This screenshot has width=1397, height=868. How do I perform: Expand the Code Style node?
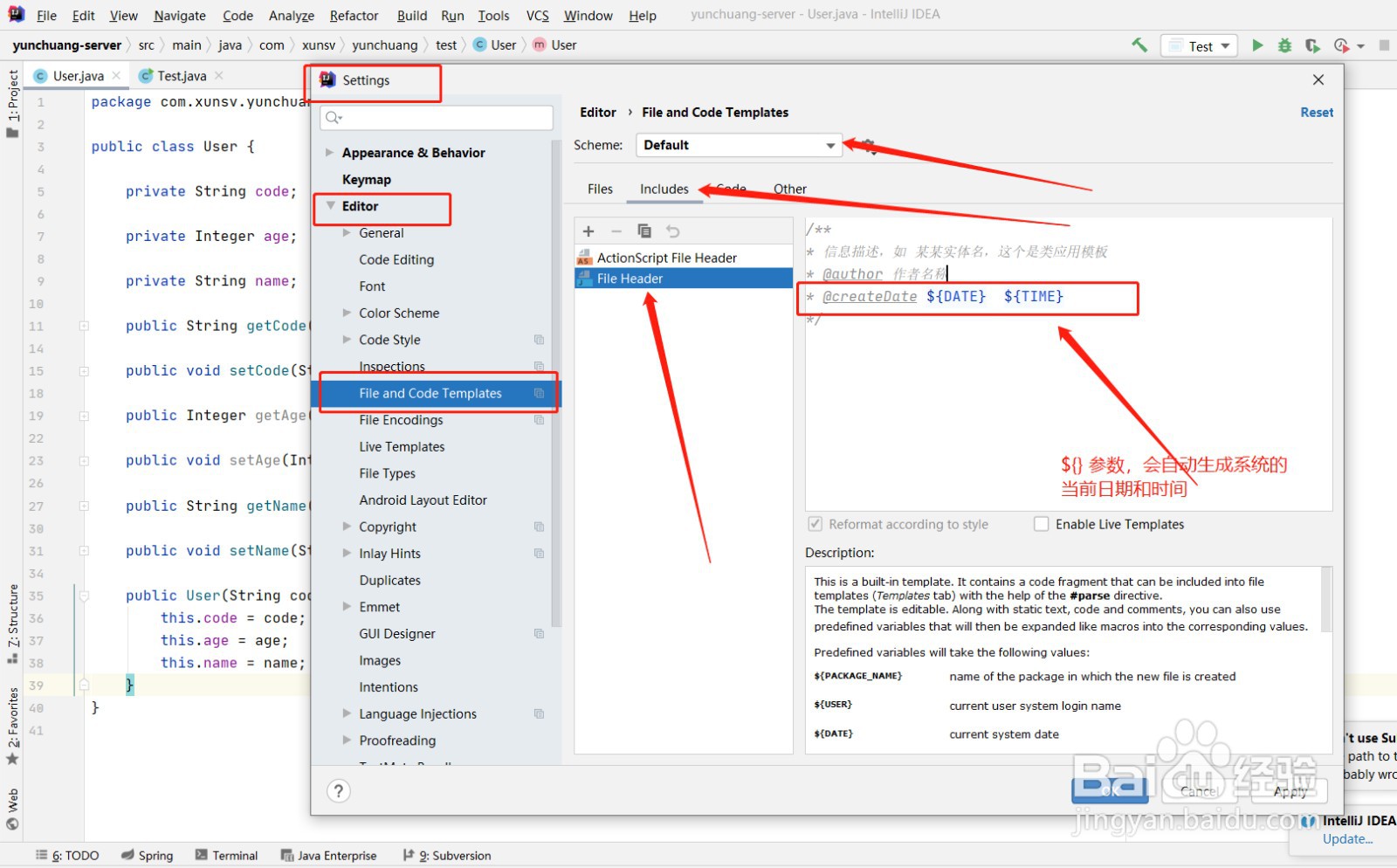tap(347, 340)
